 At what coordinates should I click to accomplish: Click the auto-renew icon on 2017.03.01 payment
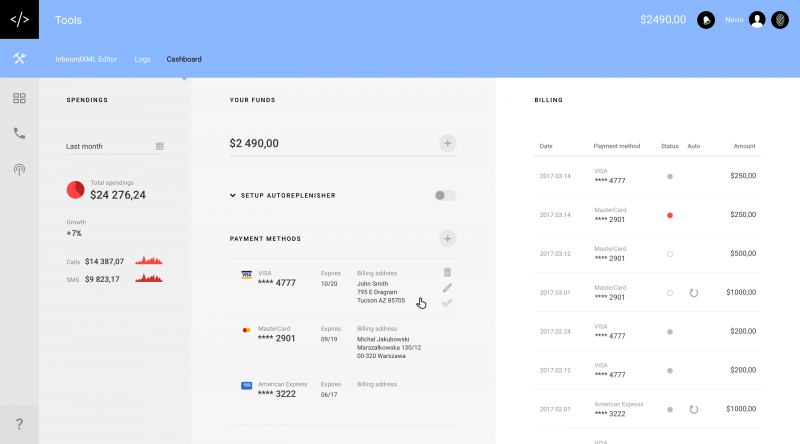[693, 293]
